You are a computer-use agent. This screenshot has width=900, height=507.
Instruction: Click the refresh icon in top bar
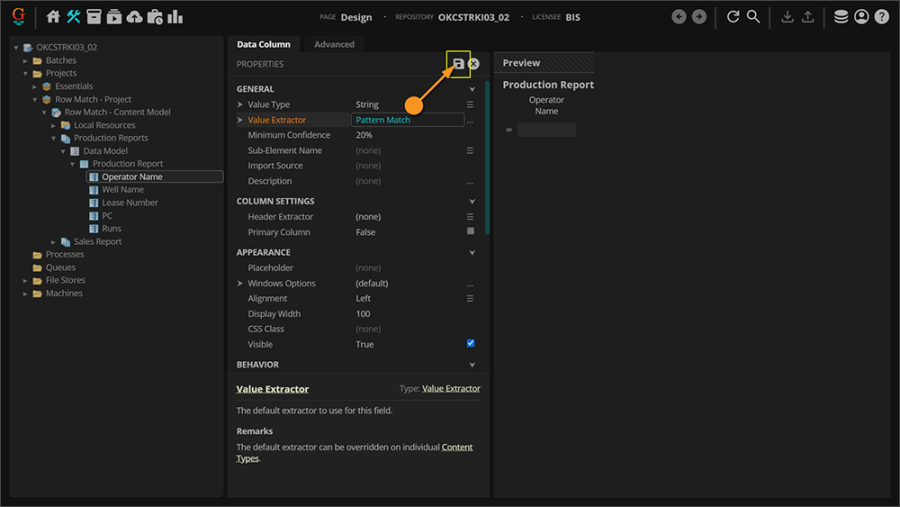(x=733, y=17)
